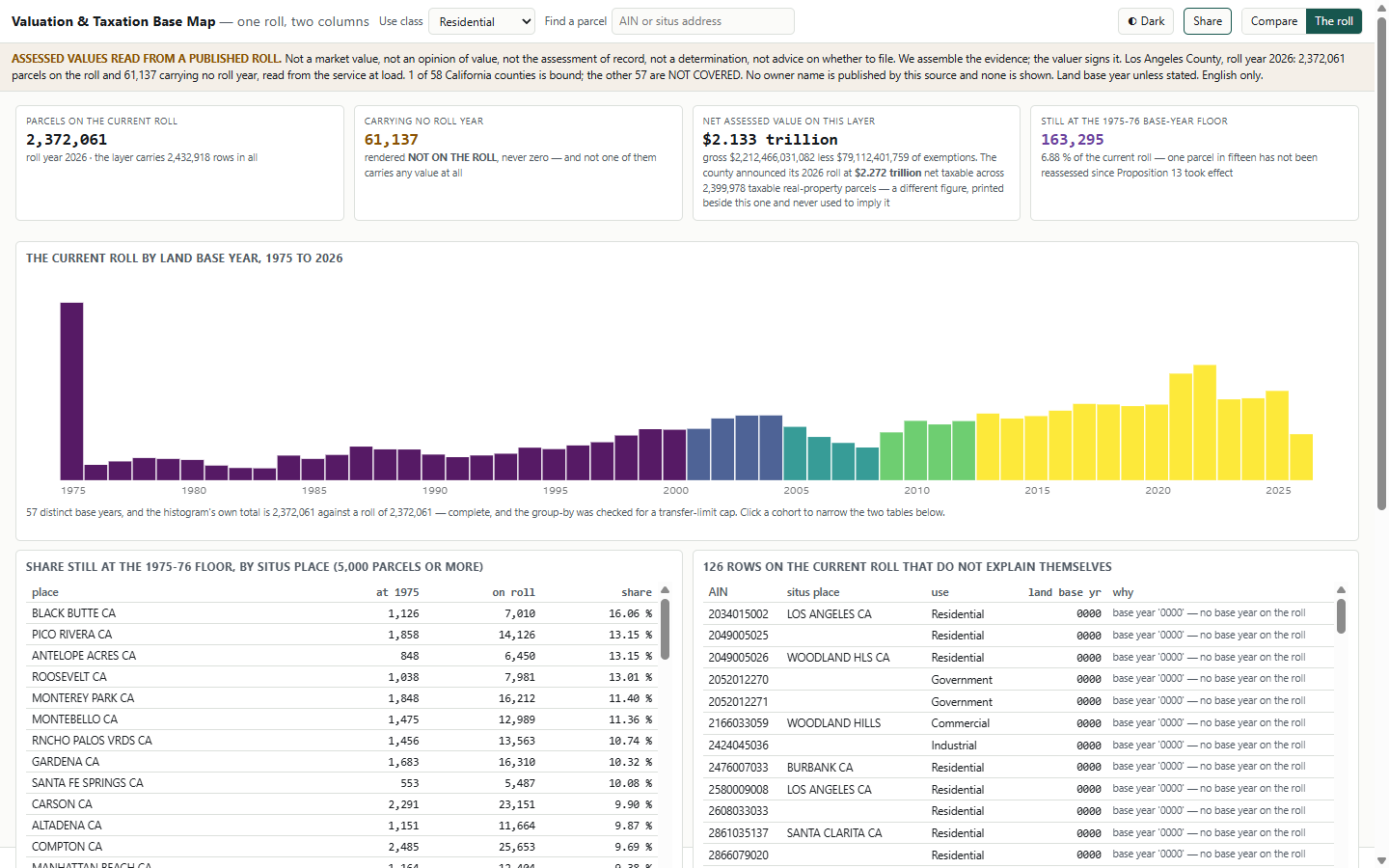Screen dimensions: 1389x868
Task: Click the 'land base yr' column header
Action: coord(1064,592)
